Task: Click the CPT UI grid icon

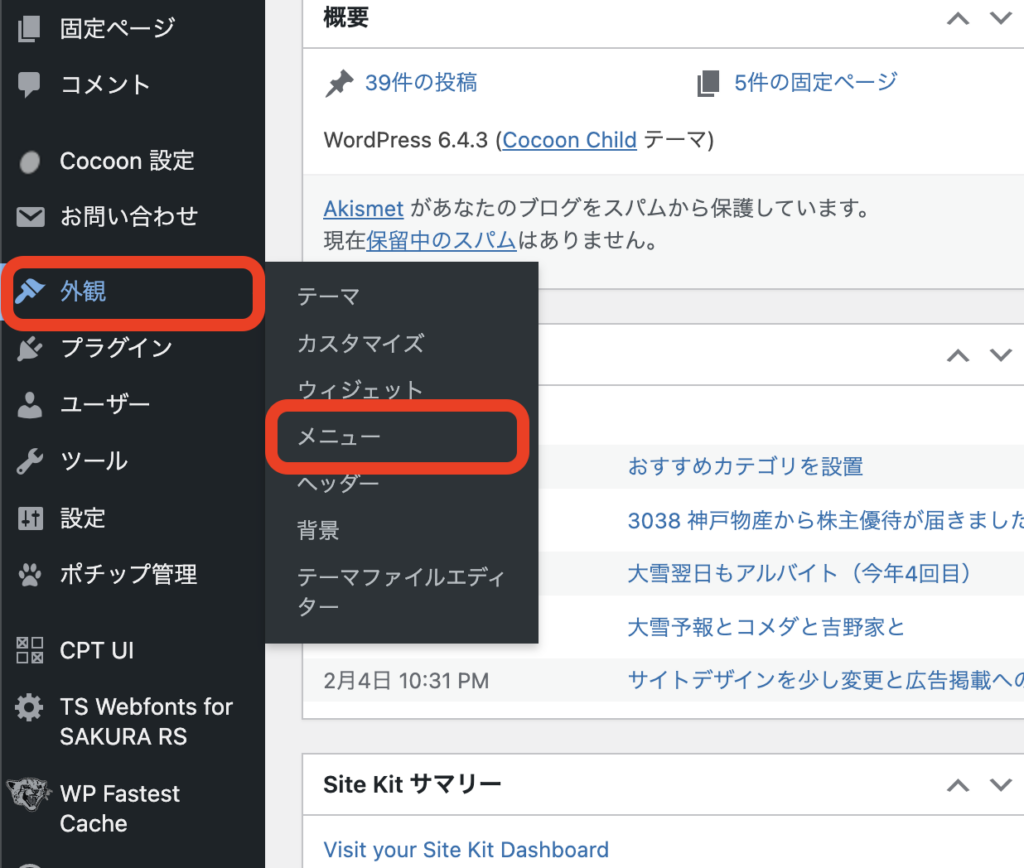Action: pos(30,651)
